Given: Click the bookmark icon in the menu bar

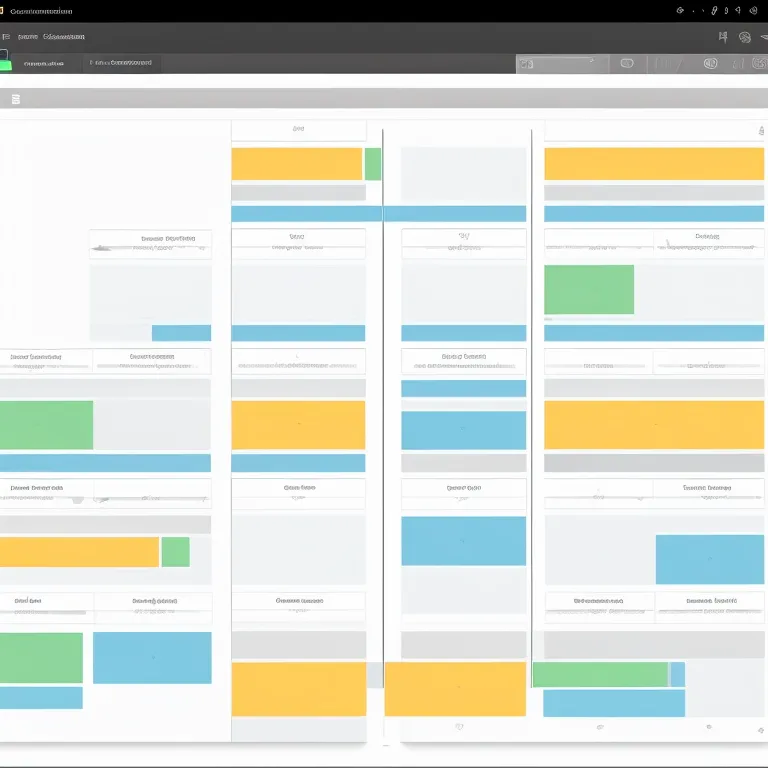Looking at the screenshot, I should point(723,37).
